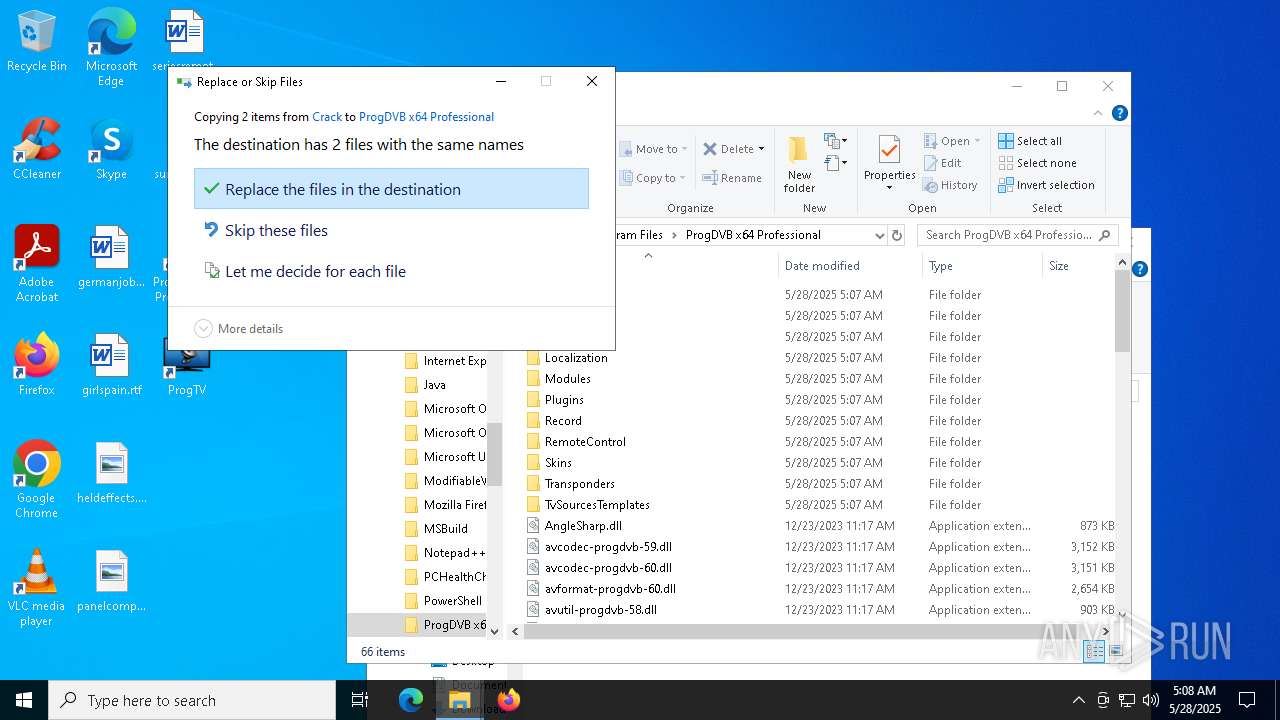Open the Easy access dropdown icon

[x=836, y=163]
